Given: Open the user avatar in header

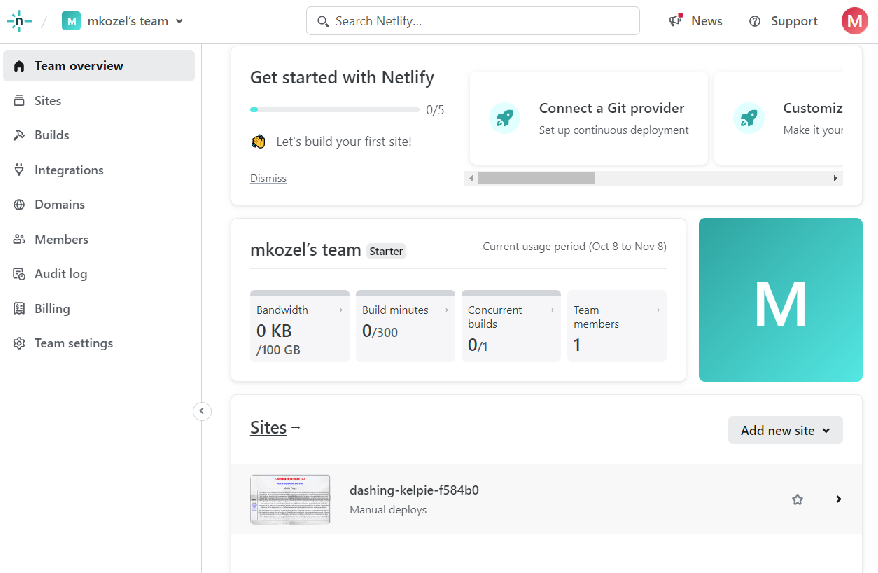Looking at the screenshot, I should pyautogui.click(x=854, y=21).
